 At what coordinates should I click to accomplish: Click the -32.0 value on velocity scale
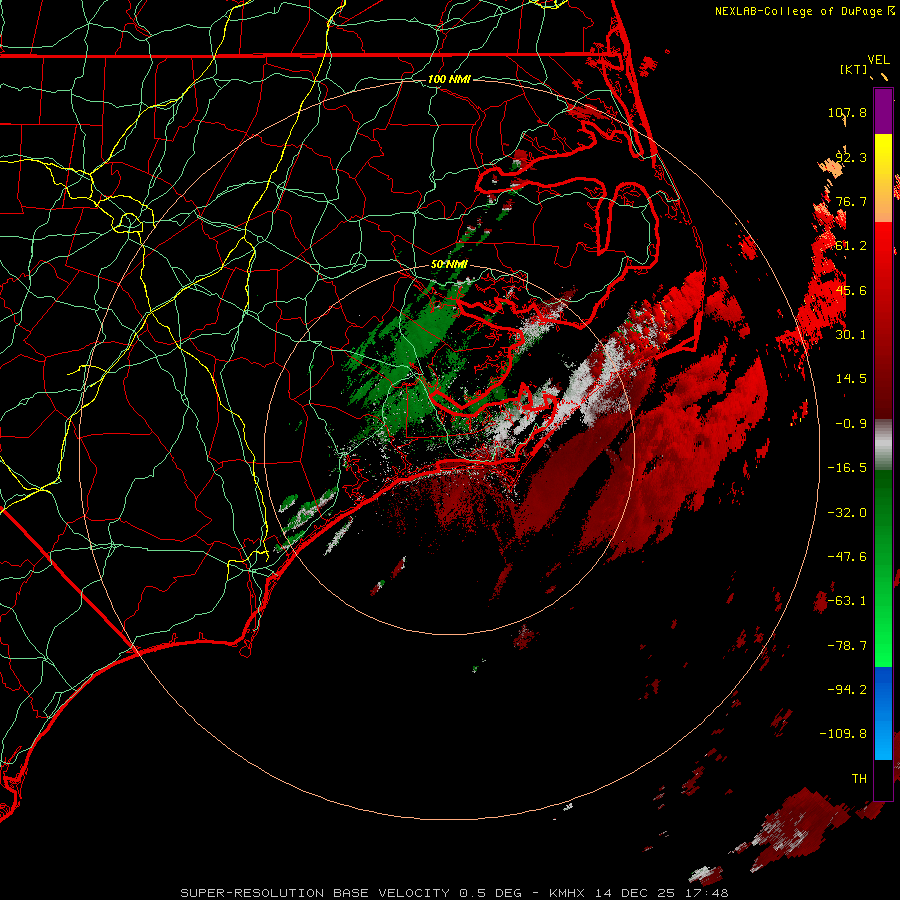click(847, 512)
